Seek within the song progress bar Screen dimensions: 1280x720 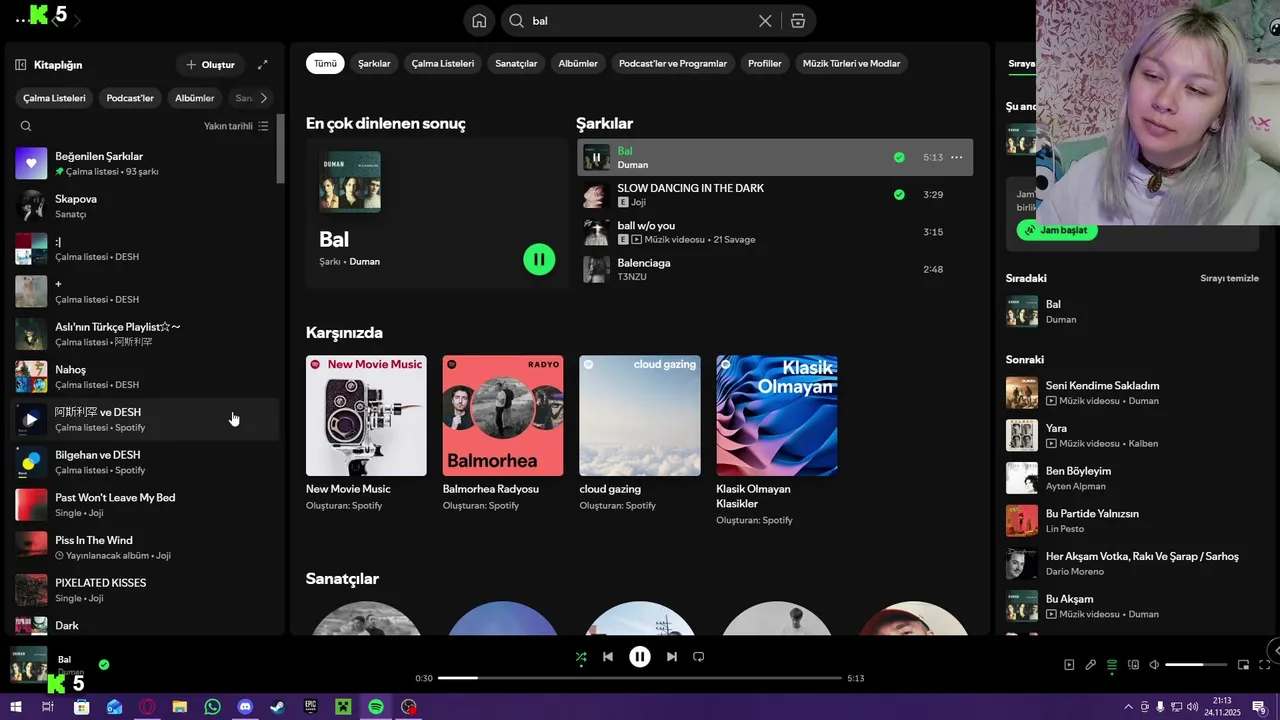tap(640, 678)
